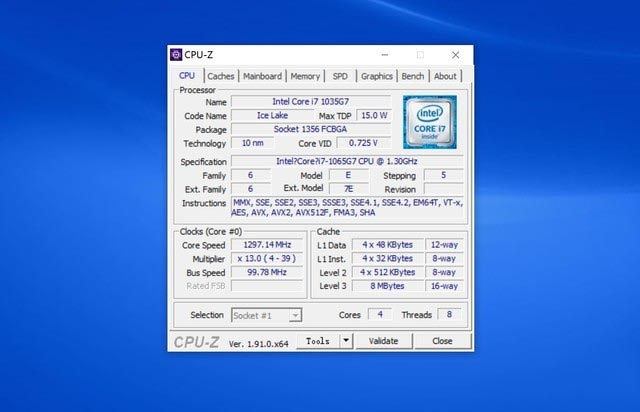The image size is (640, 412).
Task: Click the Tools button
Action: 318,341
